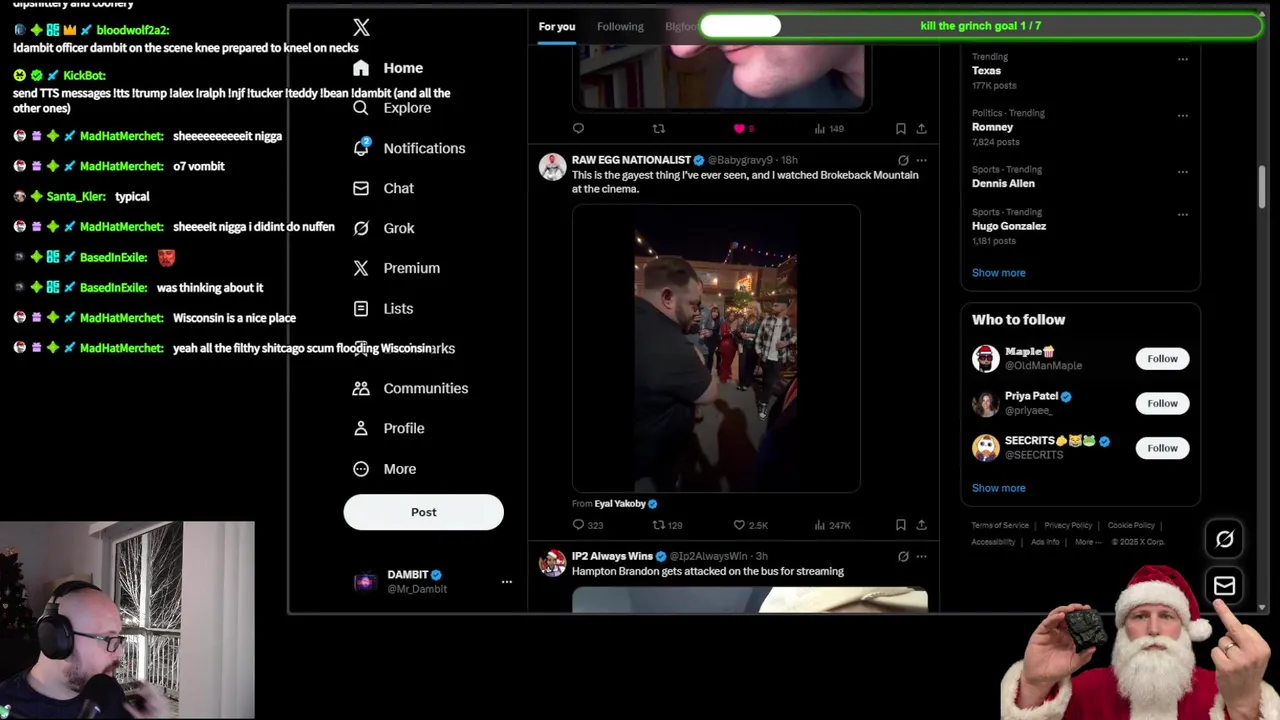Click Grok icon on RAW EGG NATIONALIST post
Viewport: 1280px width, 720px height.
pos(903,160)
